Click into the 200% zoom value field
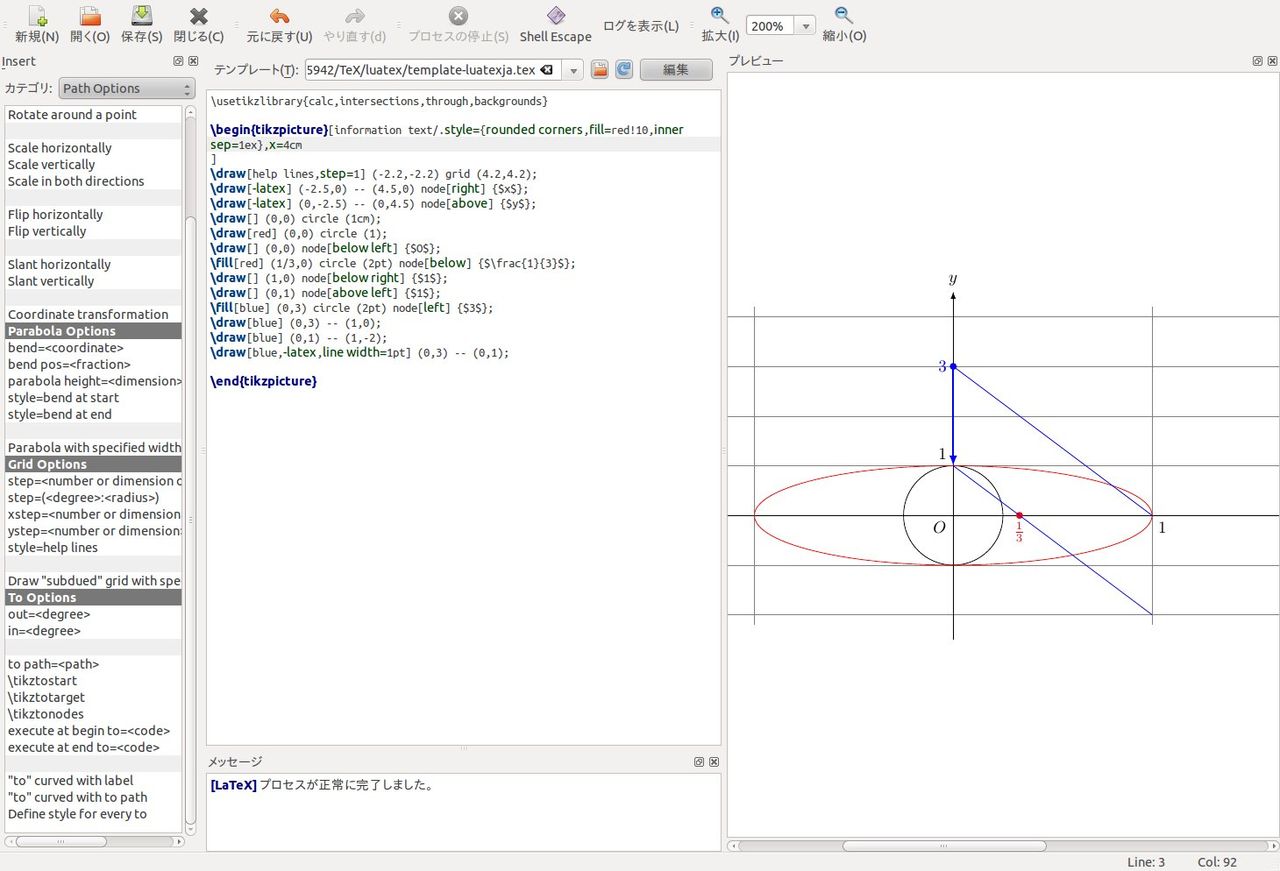The height and width of the screenshot is (871, 1280). 770,26
